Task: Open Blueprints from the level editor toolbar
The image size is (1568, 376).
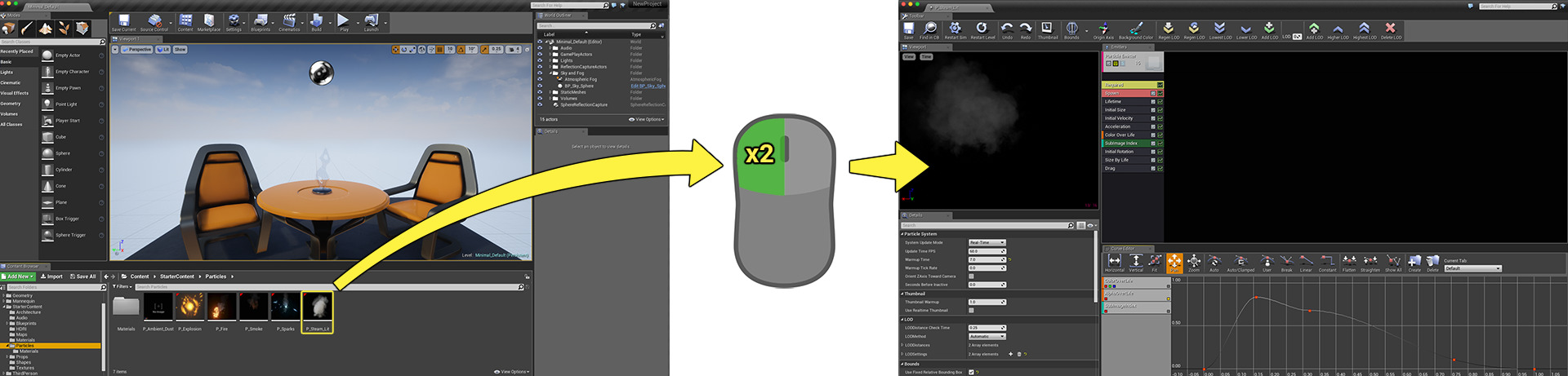Action: pos(261,23)
